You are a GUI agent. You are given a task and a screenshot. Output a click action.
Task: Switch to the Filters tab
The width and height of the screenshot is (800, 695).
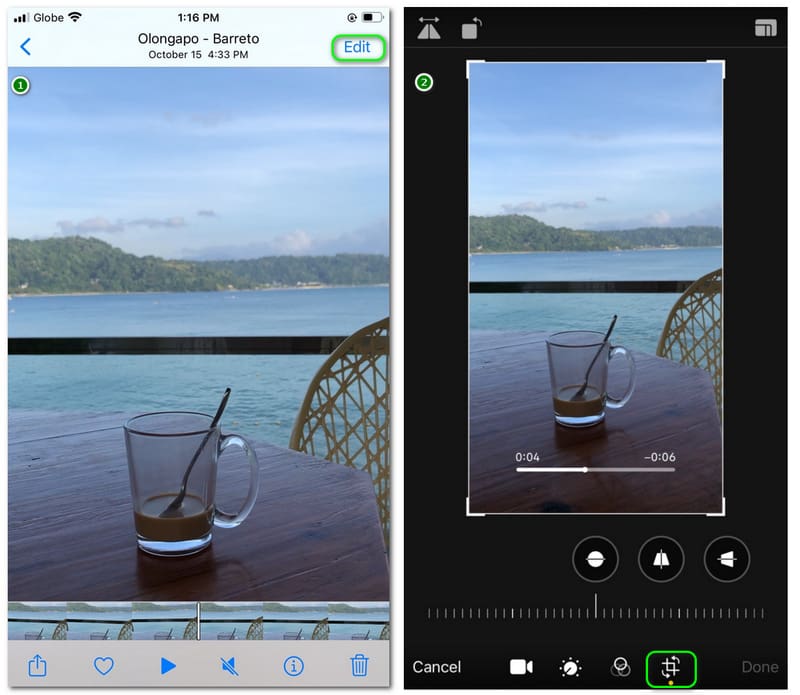(621, 666)
